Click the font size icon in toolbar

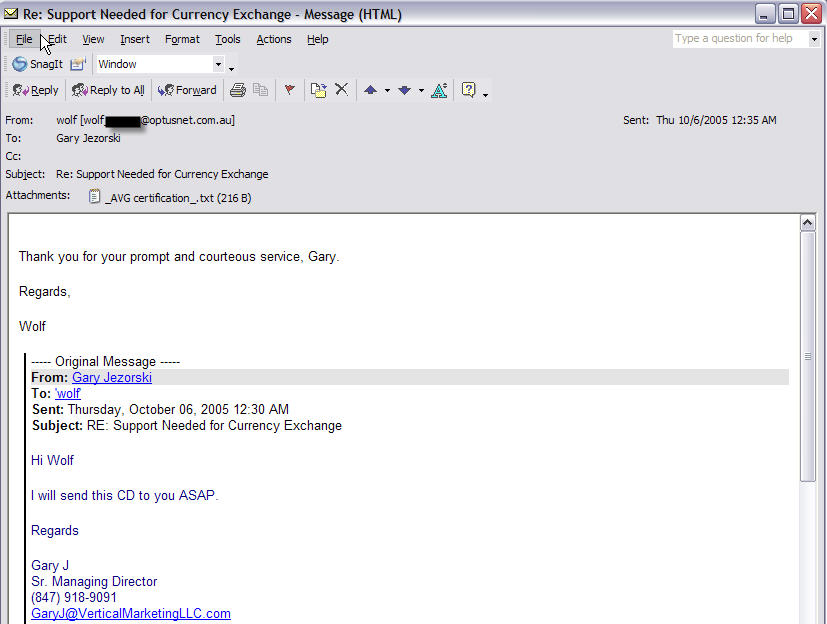pyautogui.click(x=439, y=90)
